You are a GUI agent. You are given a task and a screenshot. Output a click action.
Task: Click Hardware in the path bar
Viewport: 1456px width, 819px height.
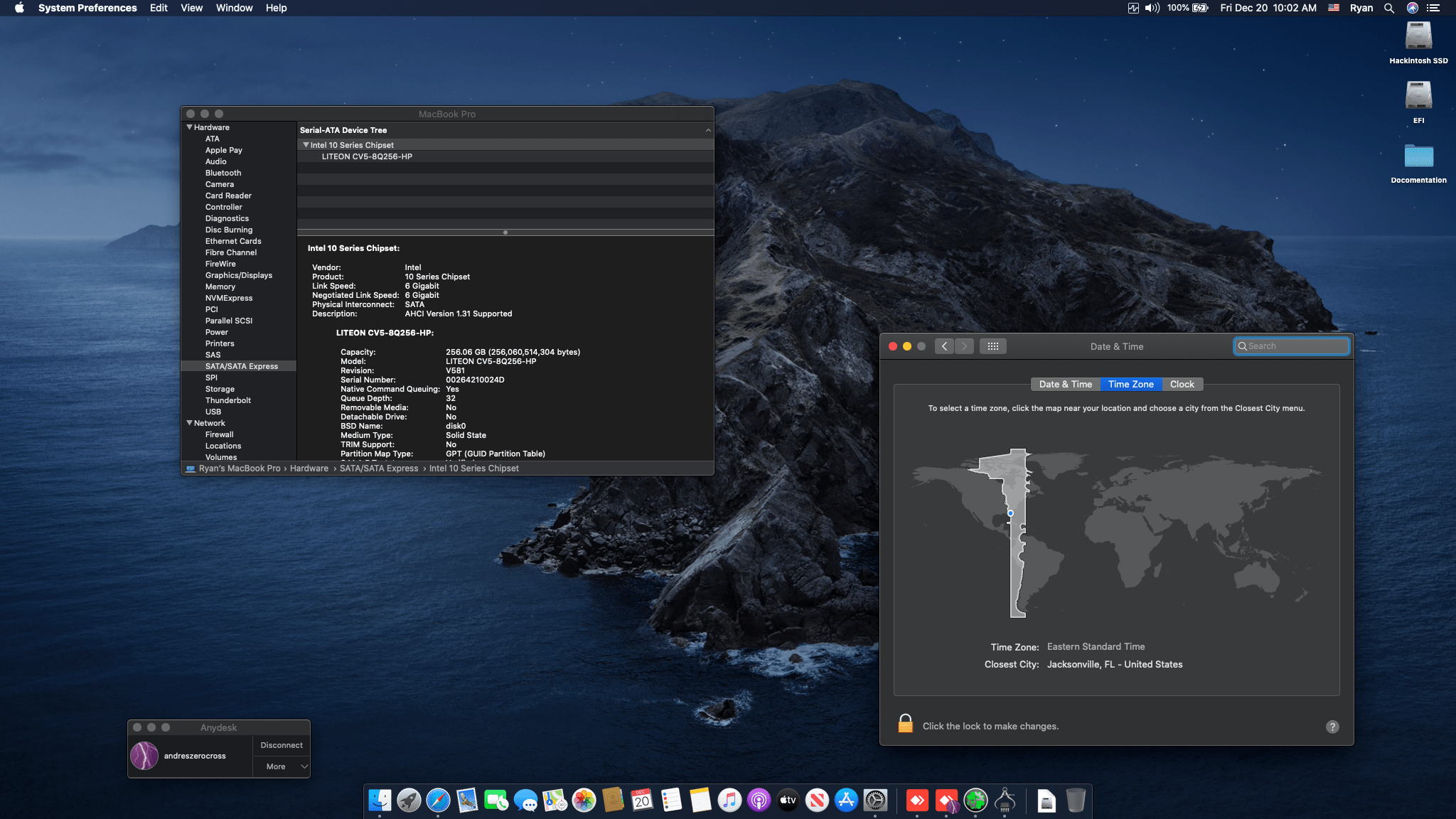click(309, 469)
